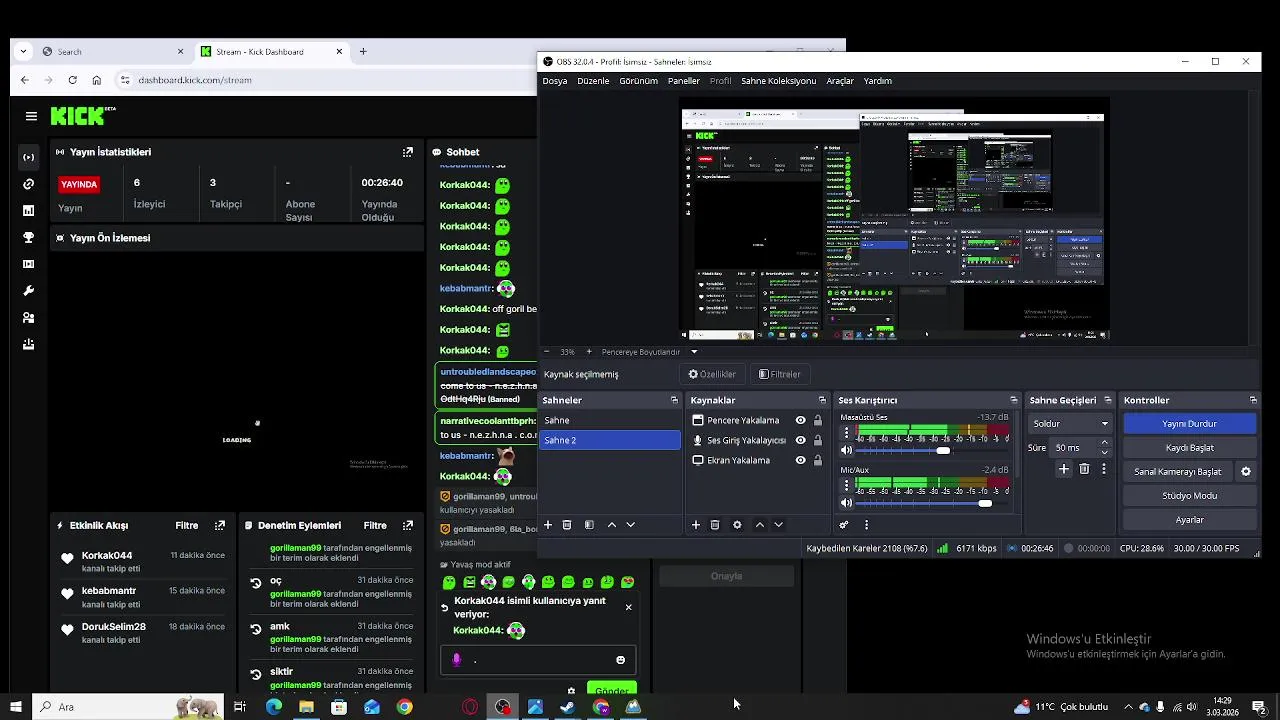Mute Mic/Aux speaker icon

847,503
